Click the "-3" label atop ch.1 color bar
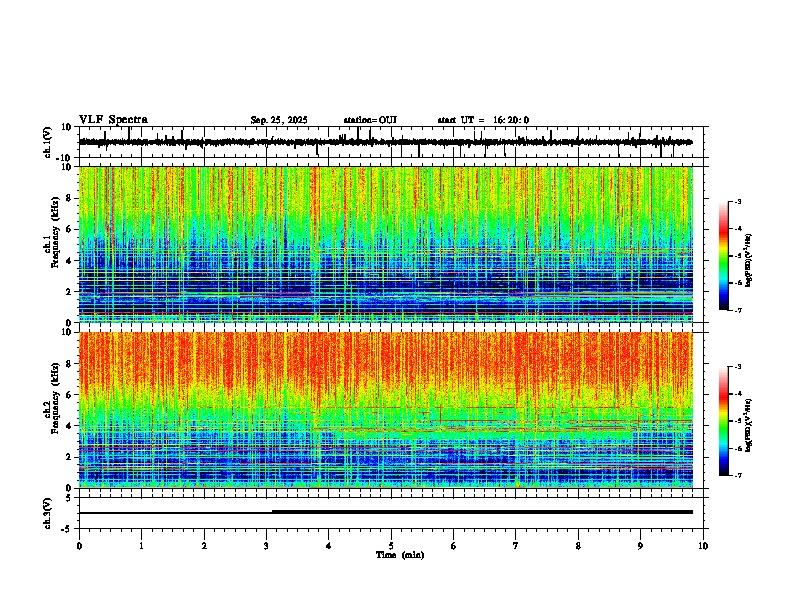Viewport: 792px width, 612px height. 737,201
